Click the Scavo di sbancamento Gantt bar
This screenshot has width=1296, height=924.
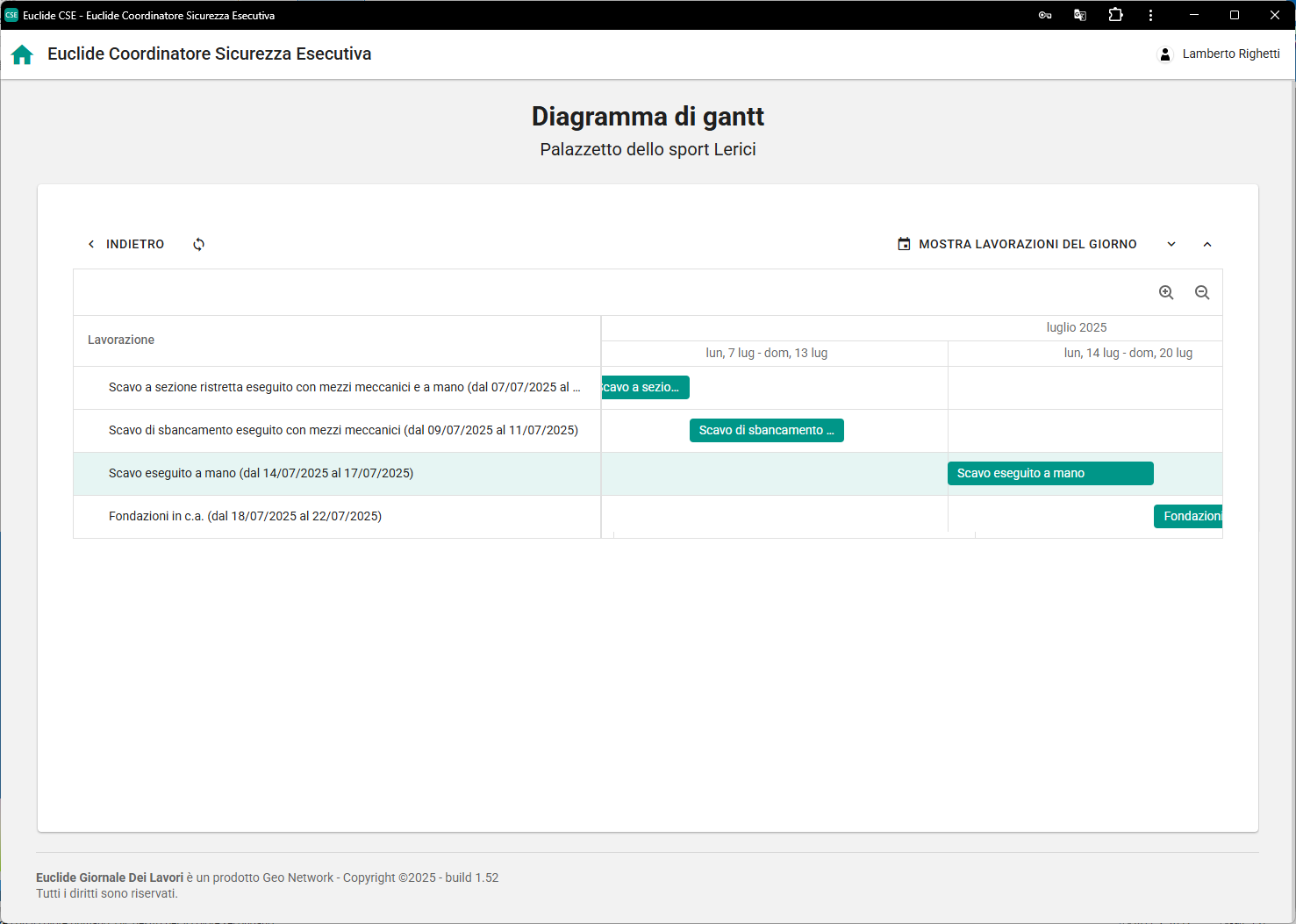click(x=766, y=431)
